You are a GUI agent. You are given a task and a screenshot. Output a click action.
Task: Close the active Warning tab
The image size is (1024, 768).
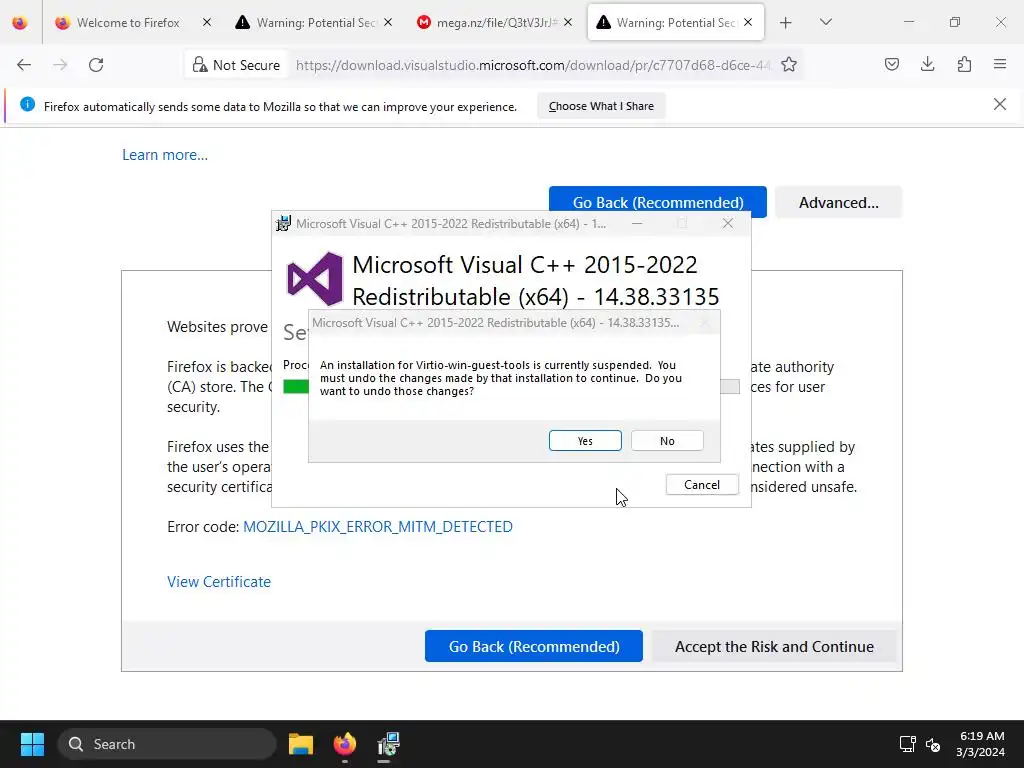click(748, 22)
